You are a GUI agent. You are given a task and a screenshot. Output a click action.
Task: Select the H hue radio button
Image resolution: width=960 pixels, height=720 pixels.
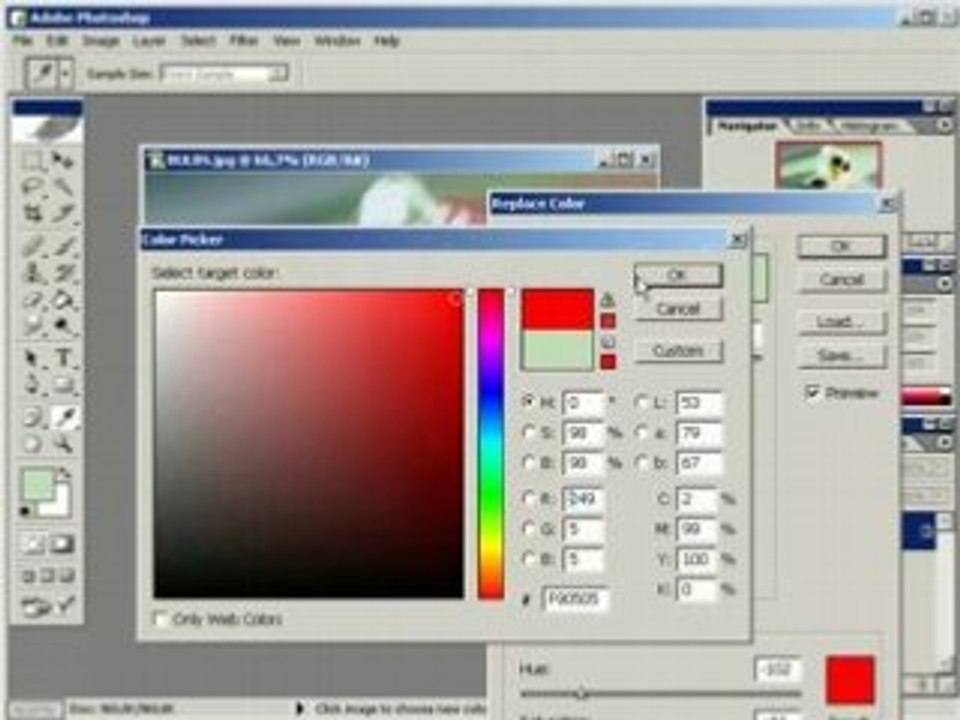click(x=528, y=402)
